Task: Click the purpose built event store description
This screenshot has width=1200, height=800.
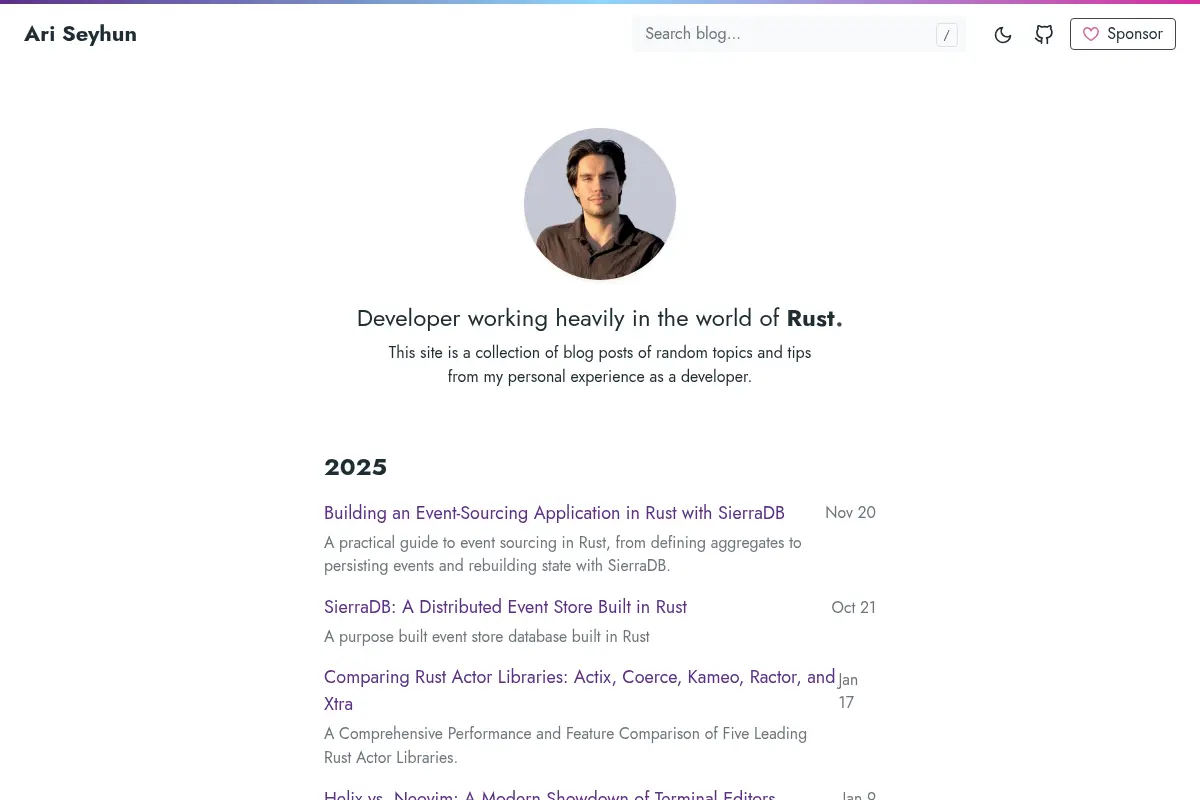Action: [x=487, y=637]
